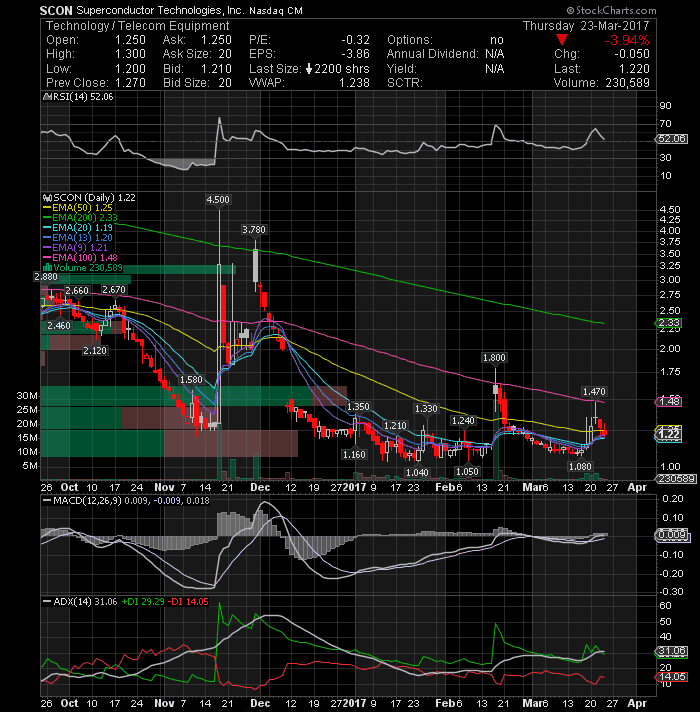
Task: Select the EMA(200) 2.33 legend entry
Action: coord(85,218)
